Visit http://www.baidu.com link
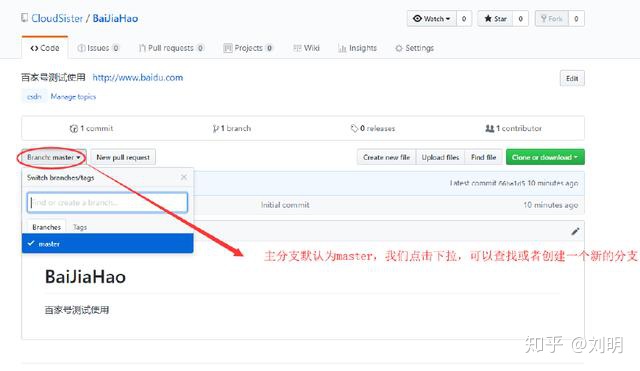This screenshot has height=371, width=640. 138,78
